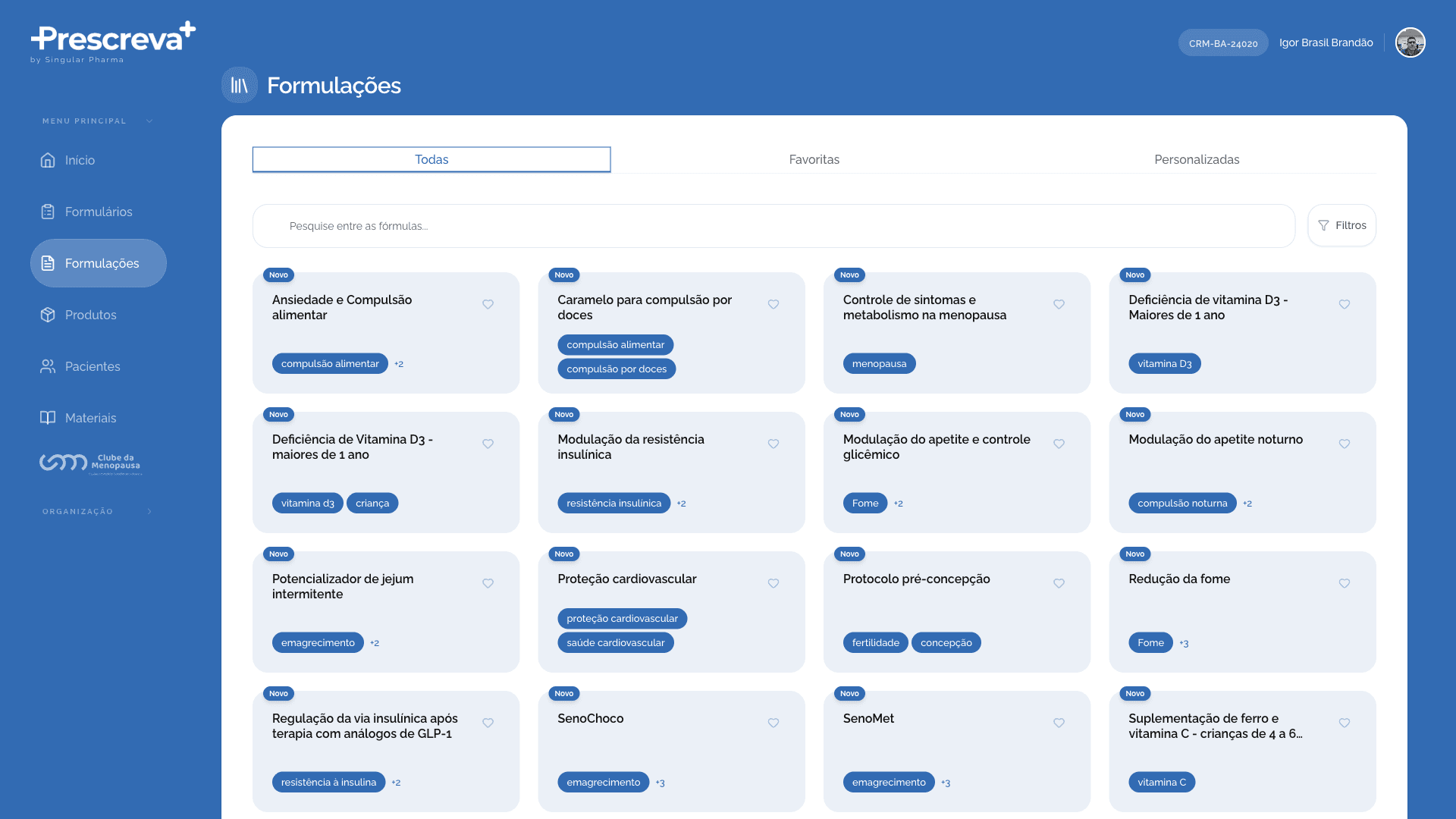The image size is (1456, 819).
Task: Show +2 tags on Potencializador de jejum intermitente
Action: click(x=375, y=643)
